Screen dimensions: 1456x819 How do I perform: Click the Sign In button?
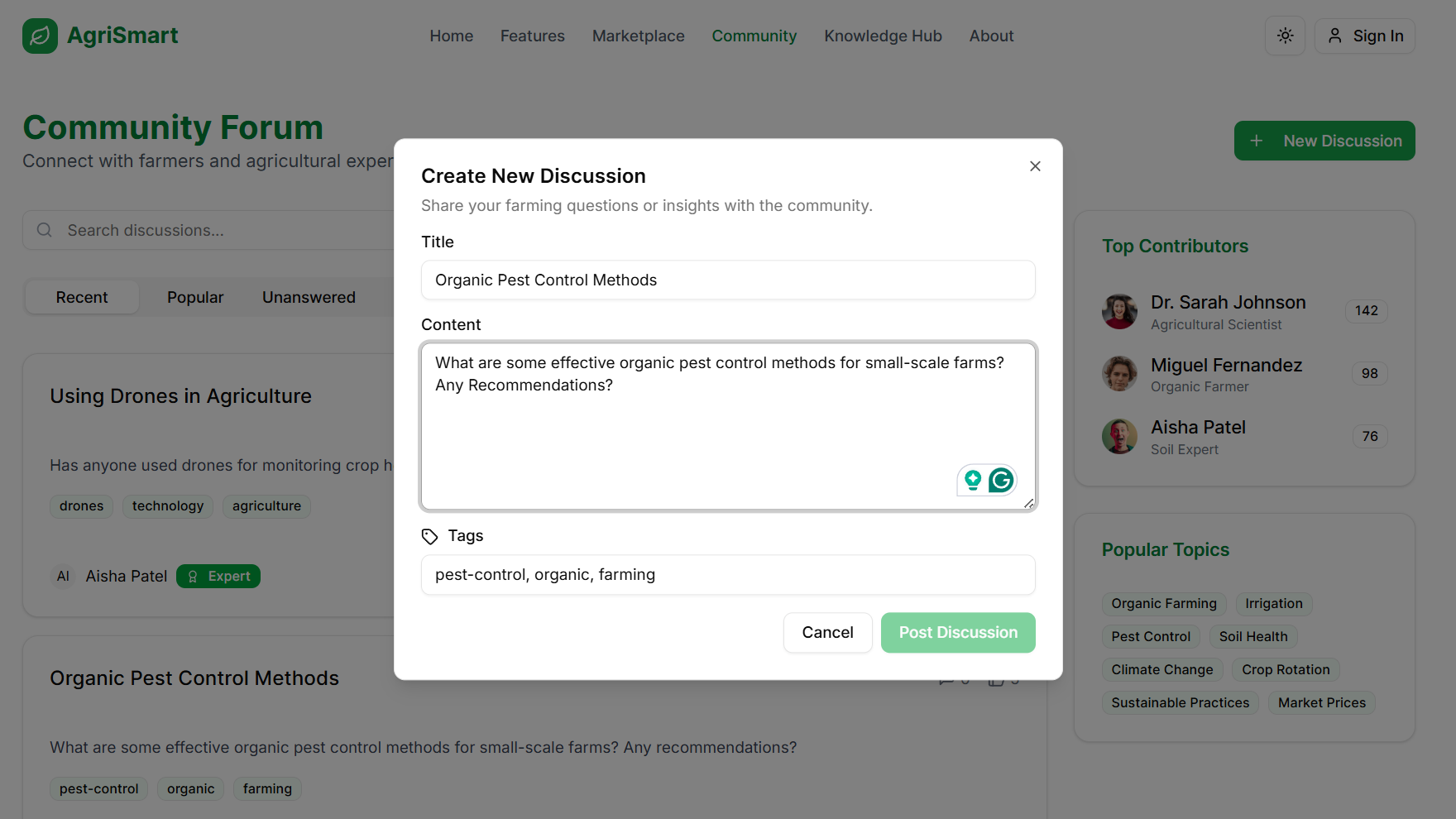tap(1364, 36)
